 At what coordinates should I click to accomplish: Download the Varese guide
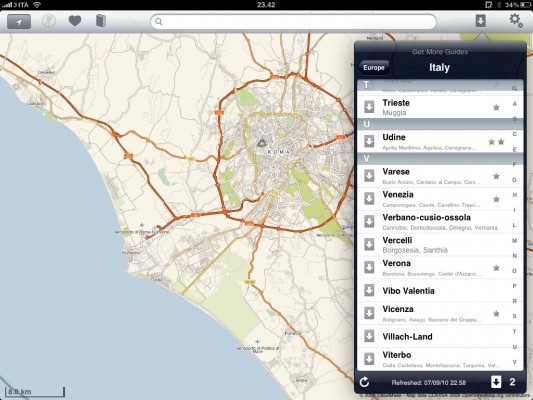tap(369, 176)
